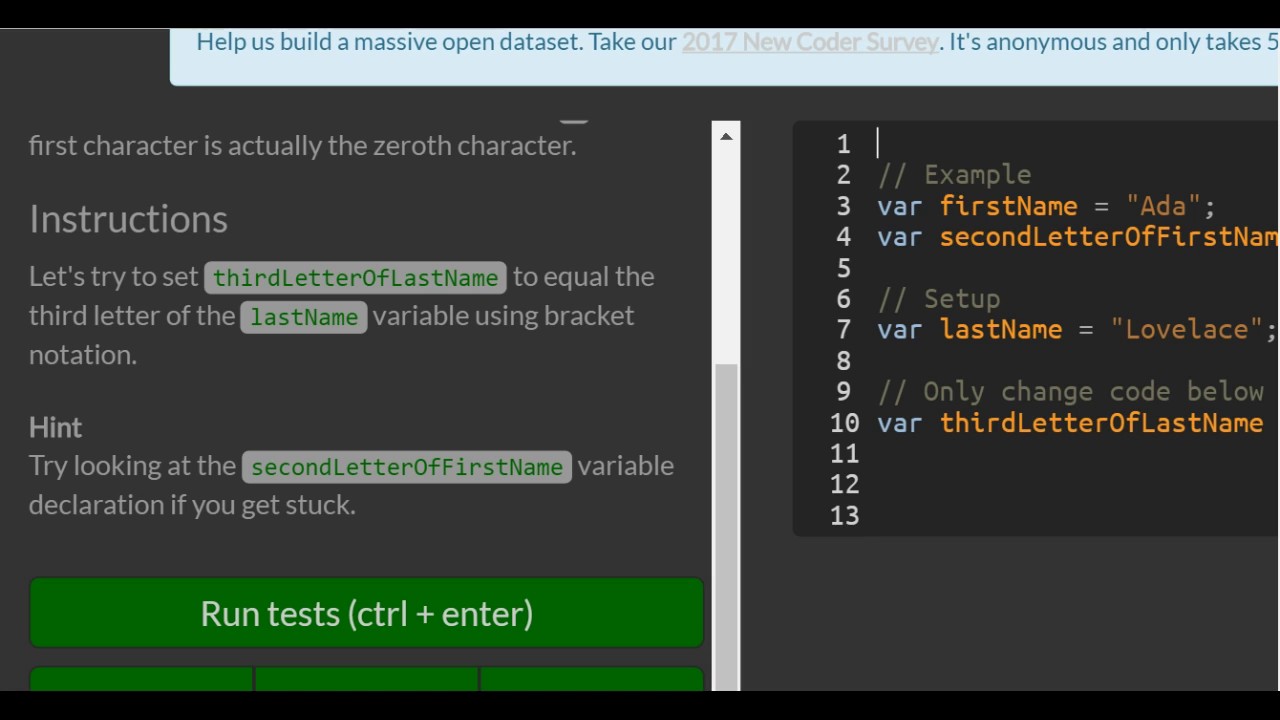Click the // Setup comment in editor

pos(938,299)
